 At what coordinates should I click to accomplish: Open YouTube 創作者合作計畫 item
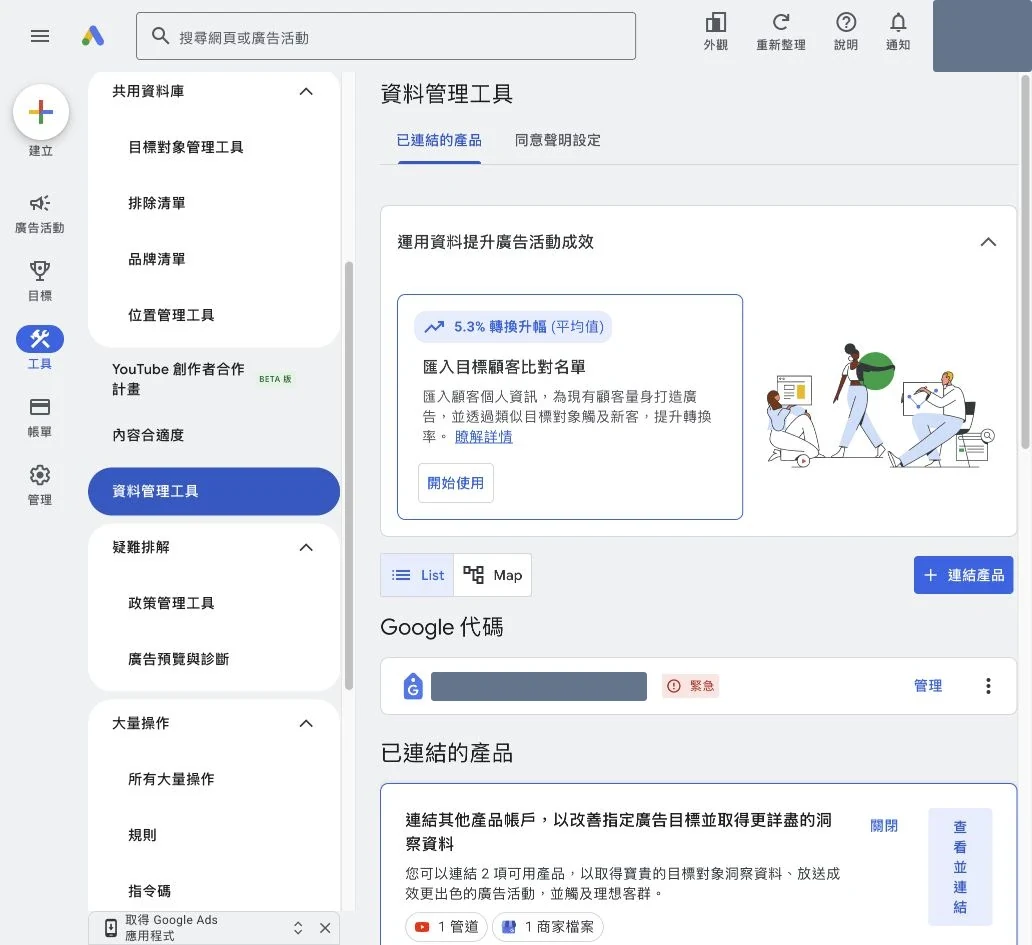[214, 379]
